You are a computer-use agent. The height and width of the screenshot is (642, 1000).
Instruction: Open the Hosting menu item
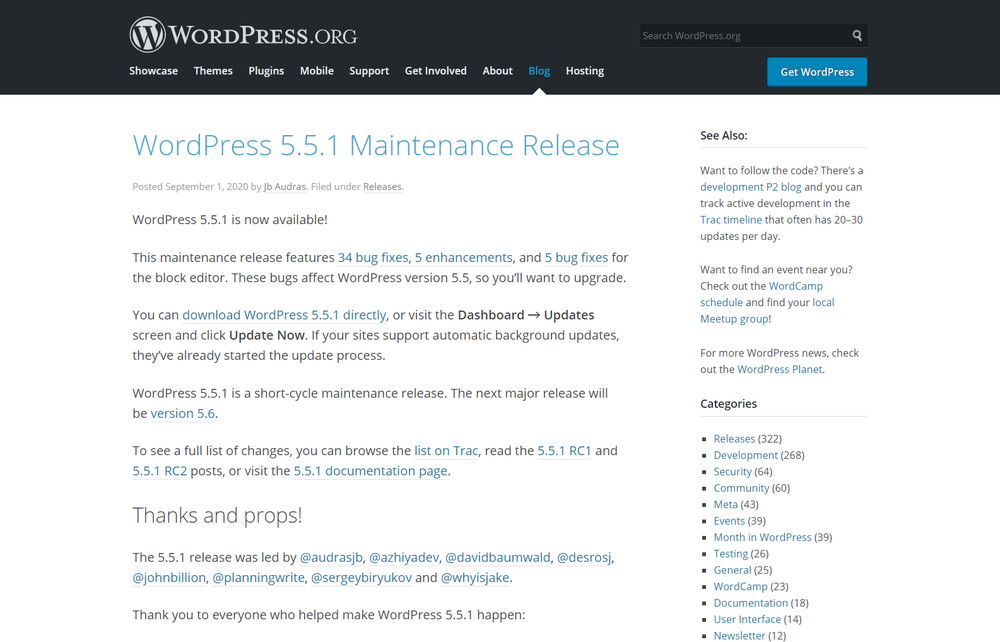click(585, 71)
